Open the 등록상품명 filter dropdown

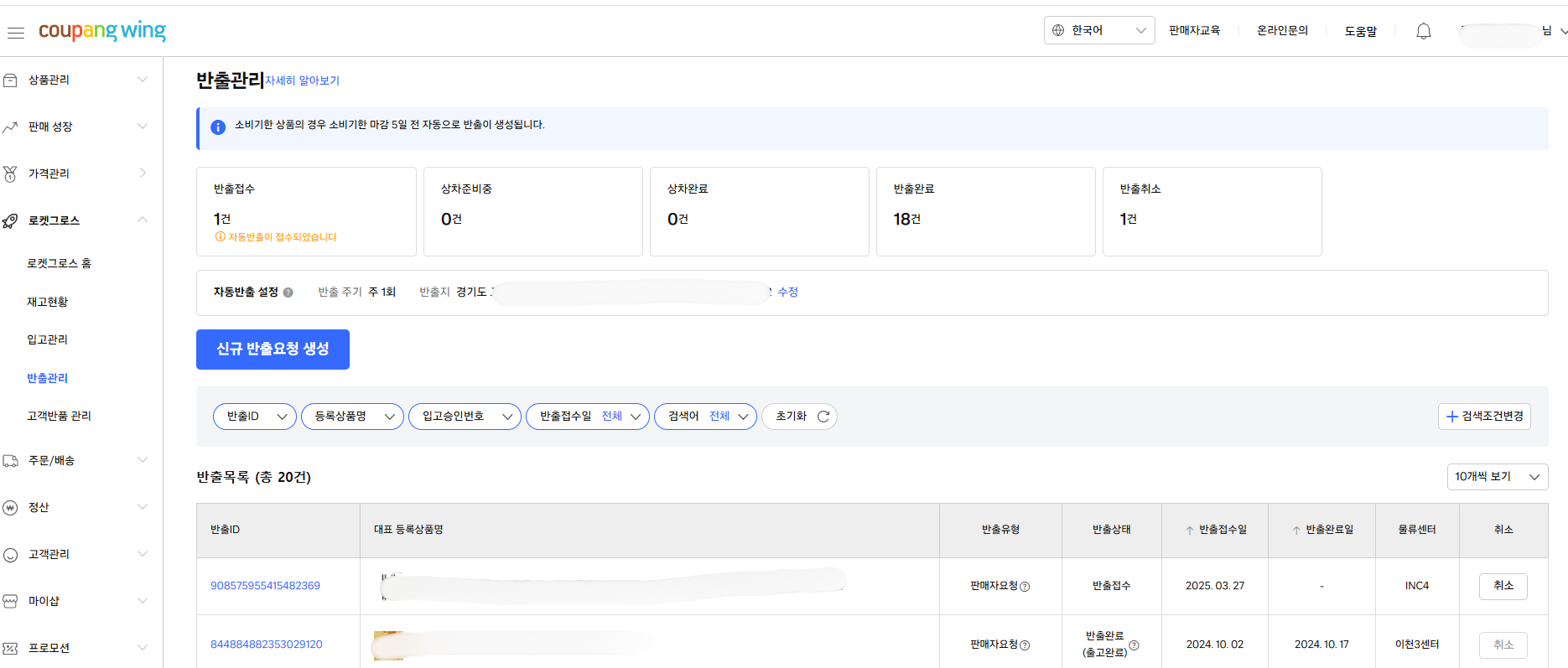click(x=352, y=417)
